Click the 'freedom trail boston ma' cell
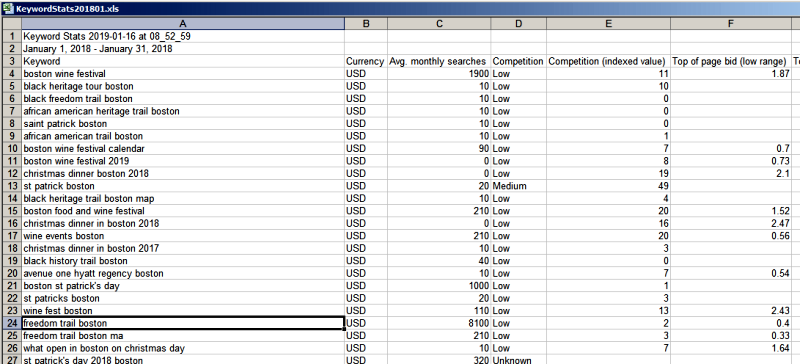This screenshot has width=800, height=364. click(183, 336)
